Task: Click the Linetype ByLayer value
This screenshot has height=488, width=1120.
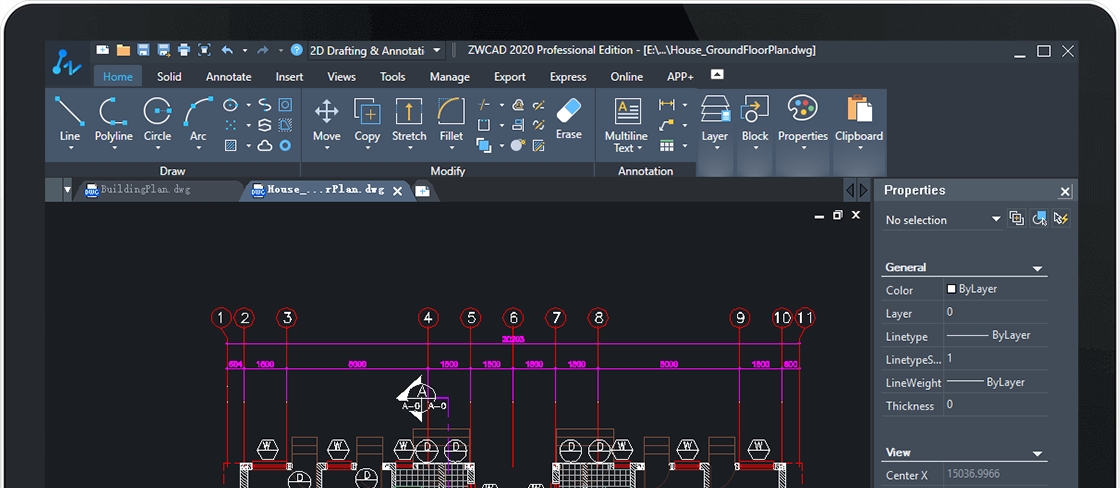Action: pyautogui.click(x=996, y=335)
